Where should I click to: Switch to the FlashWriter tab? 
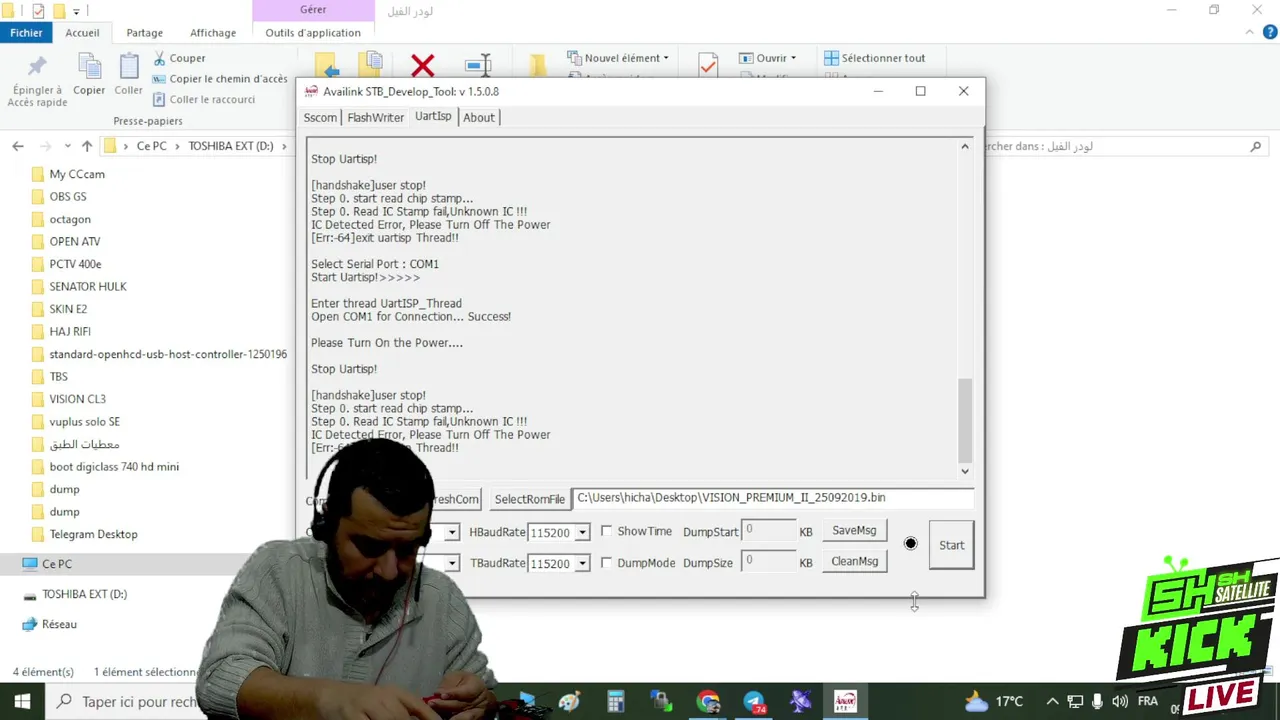point(376,117)
